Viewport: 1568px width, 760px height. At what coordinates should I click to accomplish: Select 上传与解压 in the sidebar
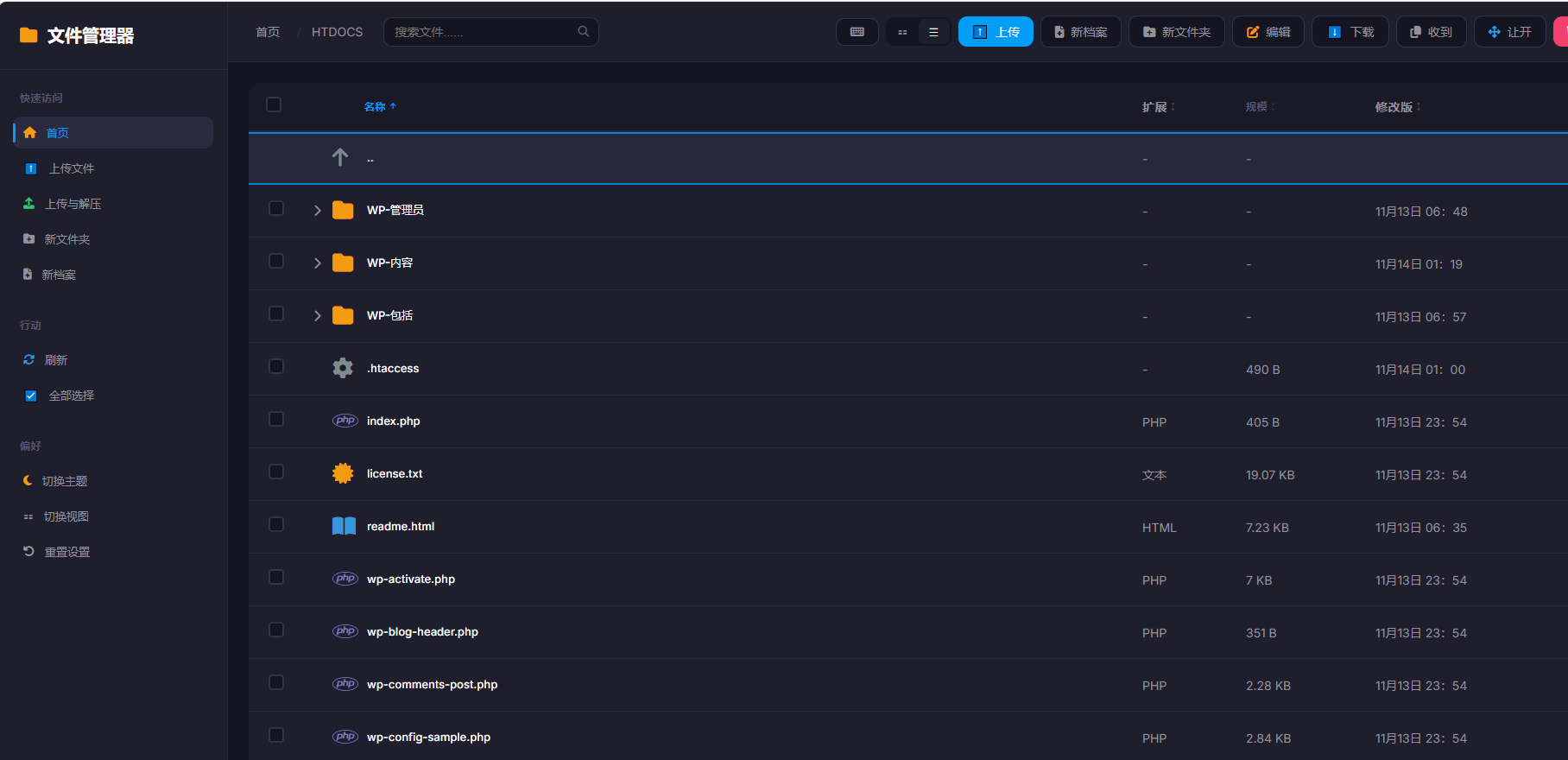73,204
